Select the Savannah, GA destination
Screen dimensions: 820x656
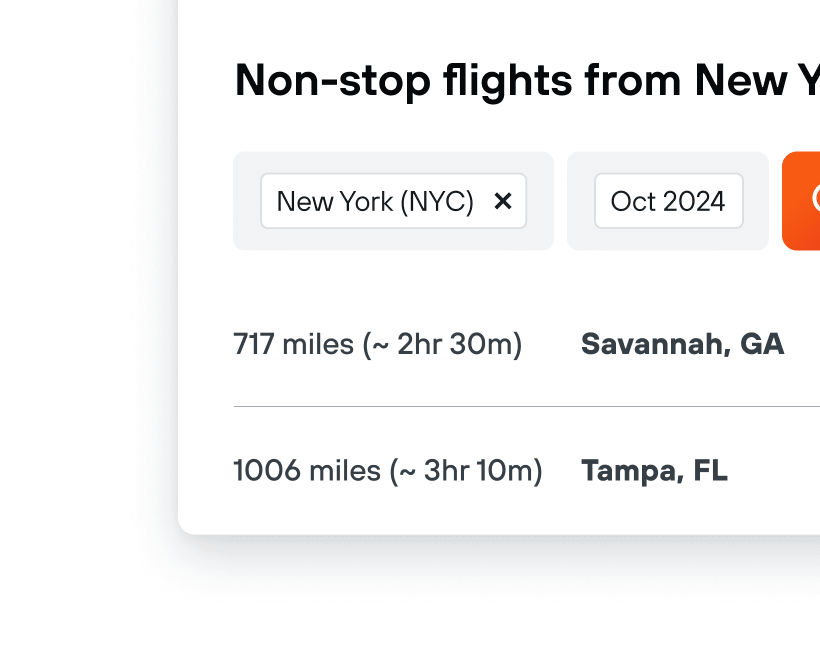tap(683, 344)
